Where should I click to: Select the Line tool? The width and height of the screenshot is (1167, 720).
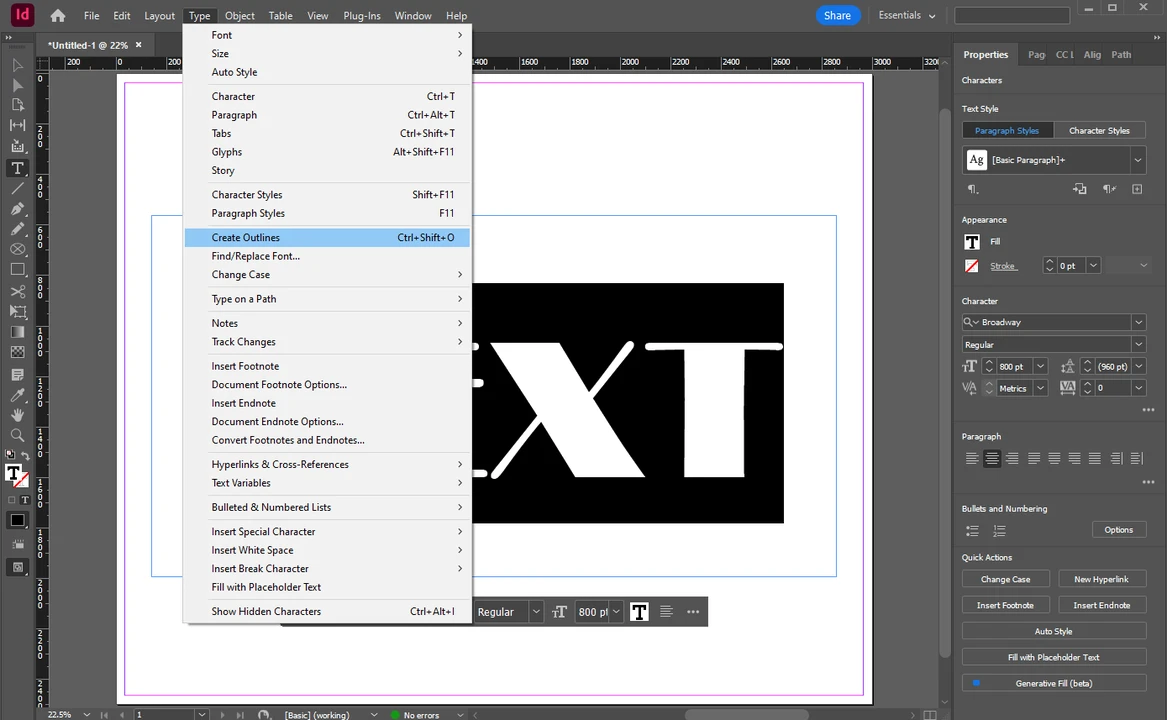[17, 188]
